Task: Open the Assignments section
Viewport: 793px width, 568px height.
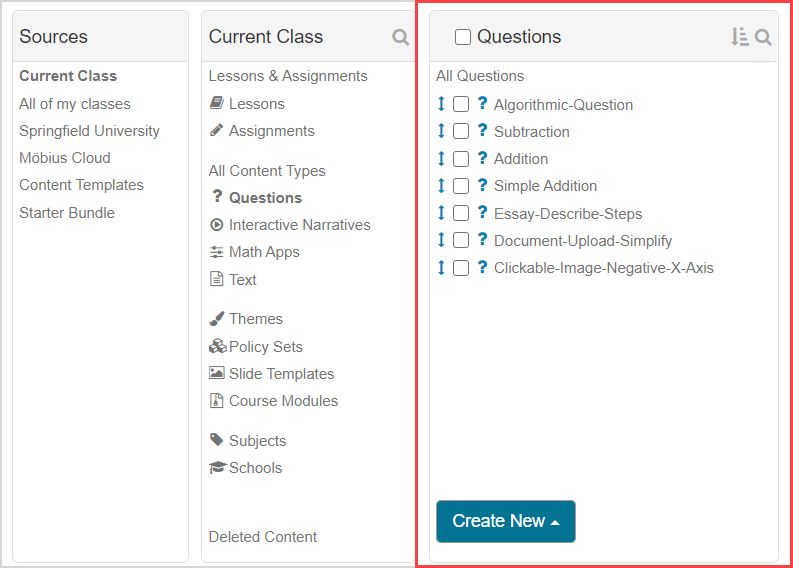Action: click(x=271, y=131)
